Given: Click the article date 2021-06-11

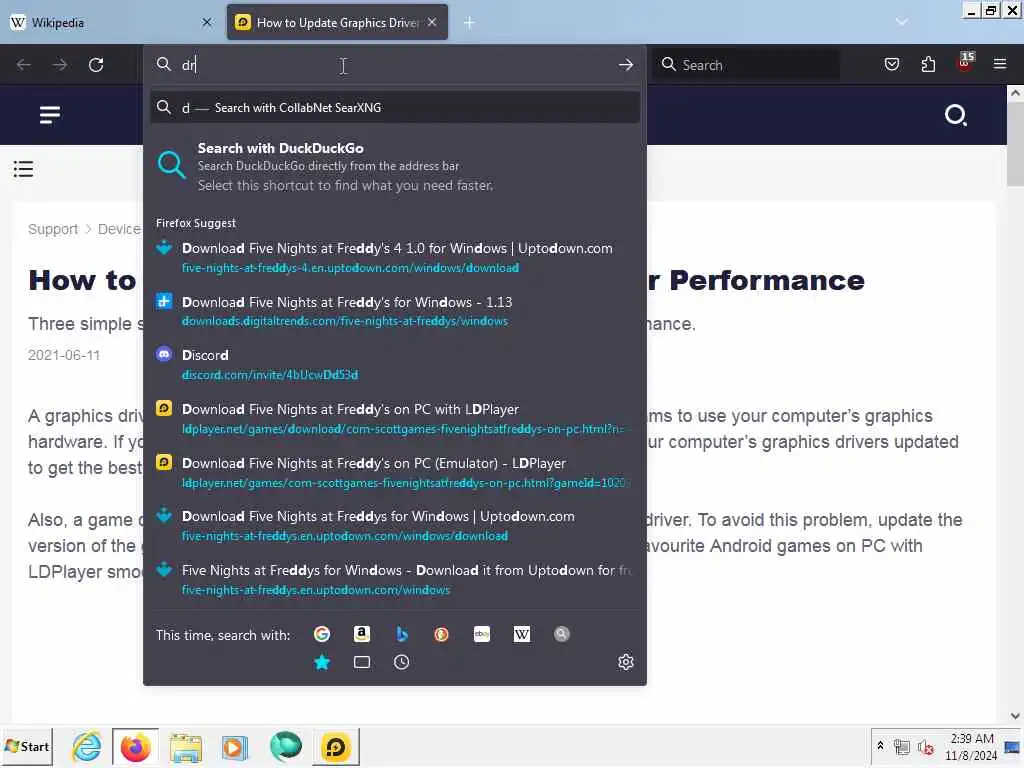Looking at the screenshot, I should pos(63,355).
